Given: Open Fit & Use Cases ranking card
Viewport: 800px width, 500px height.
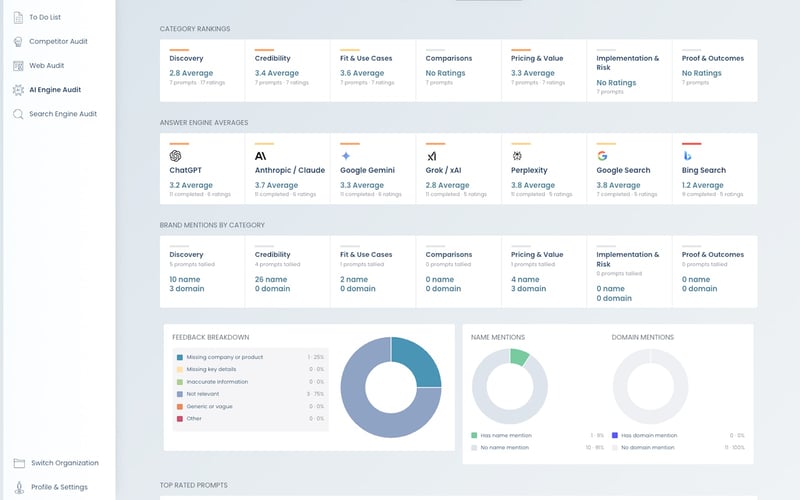Looking at the screenshot, I should click(x=373, y=70).
